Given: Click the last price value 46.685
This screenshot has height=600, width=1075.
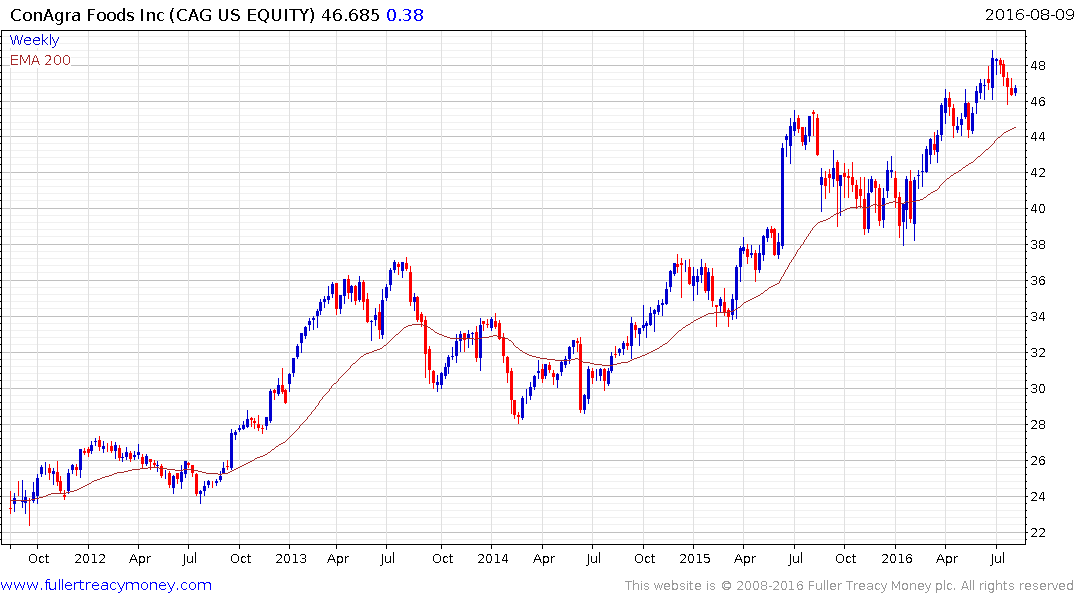Looking at the screenshot, I should point(350,15).
